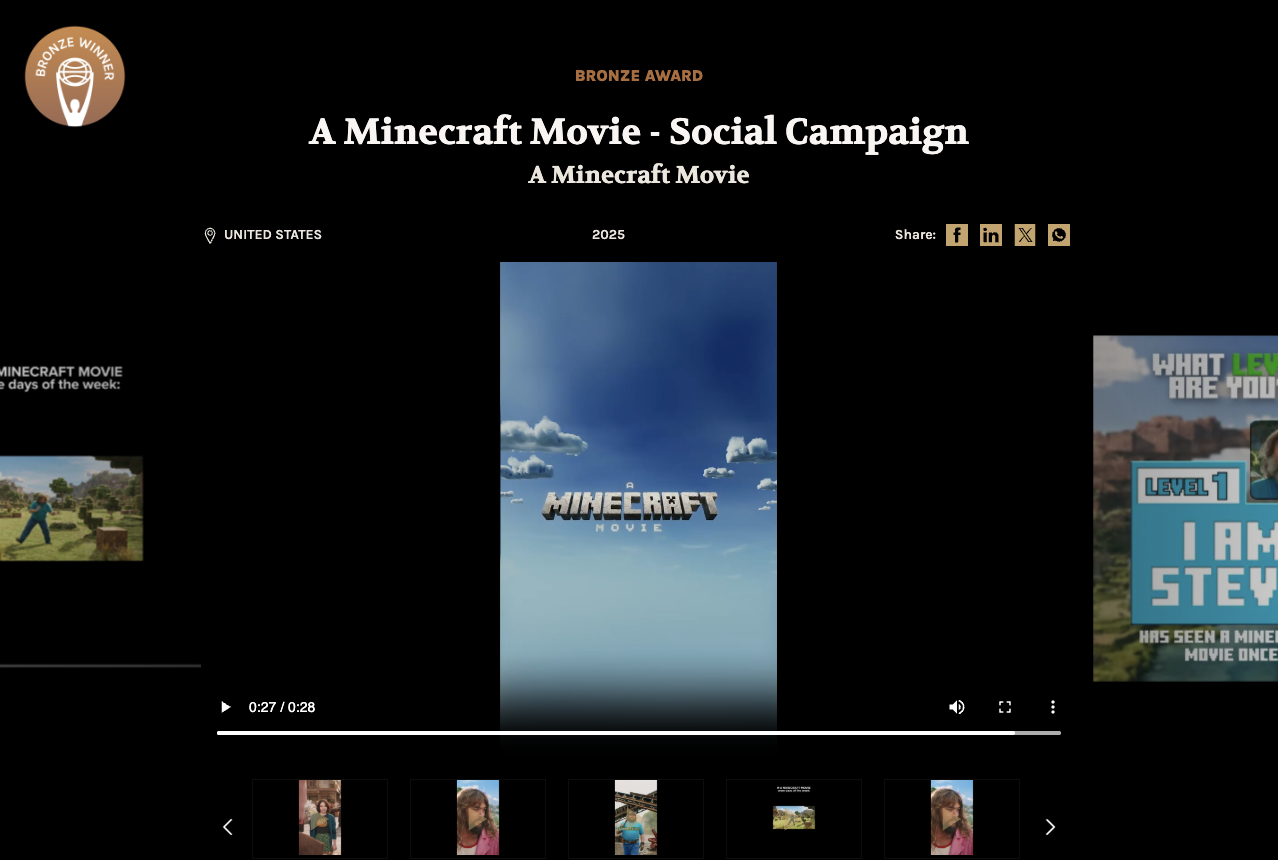Open first thumbnail with woman in room

pos(320,818)
